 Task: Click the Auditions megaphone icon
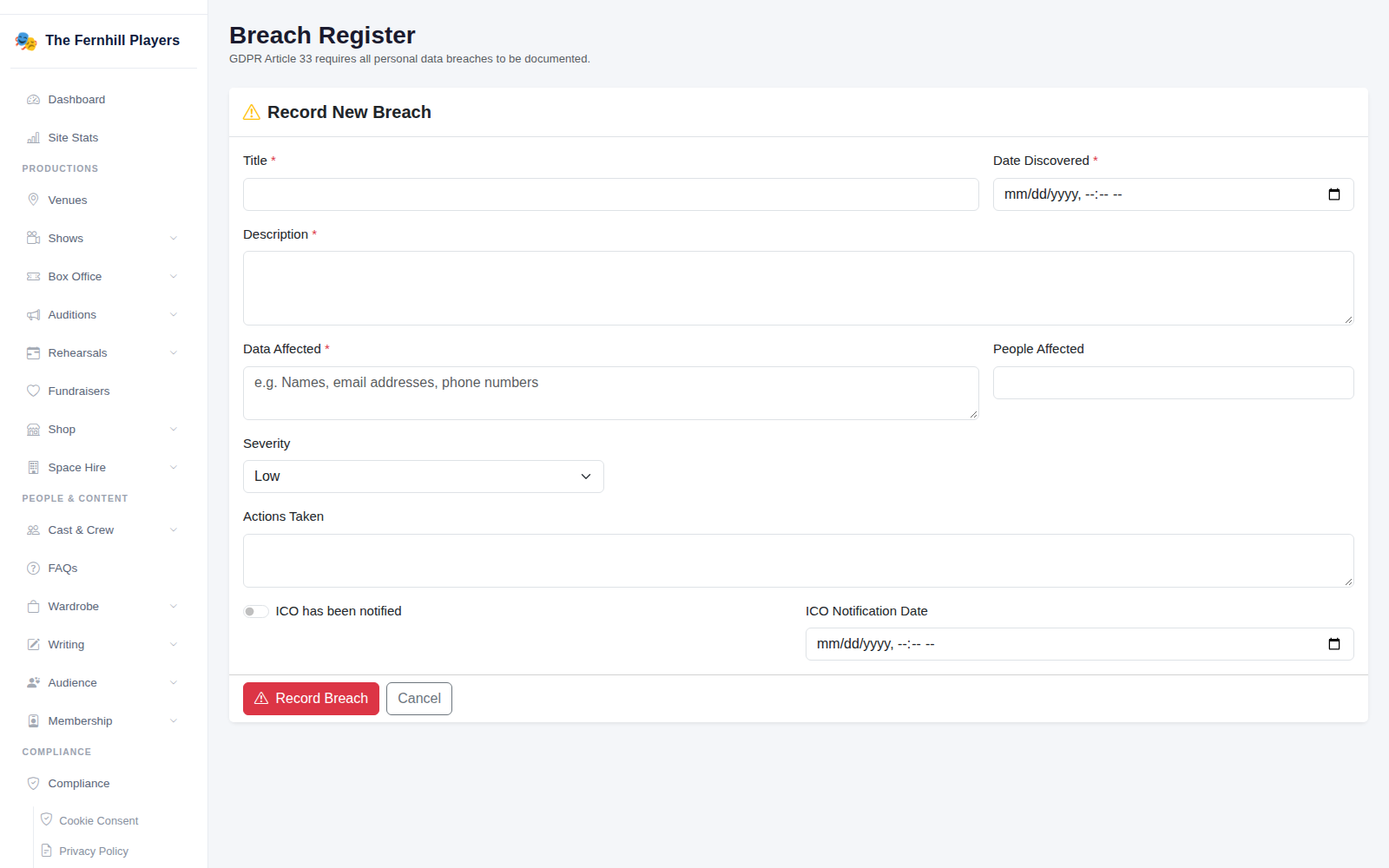(x=33, y=315)
